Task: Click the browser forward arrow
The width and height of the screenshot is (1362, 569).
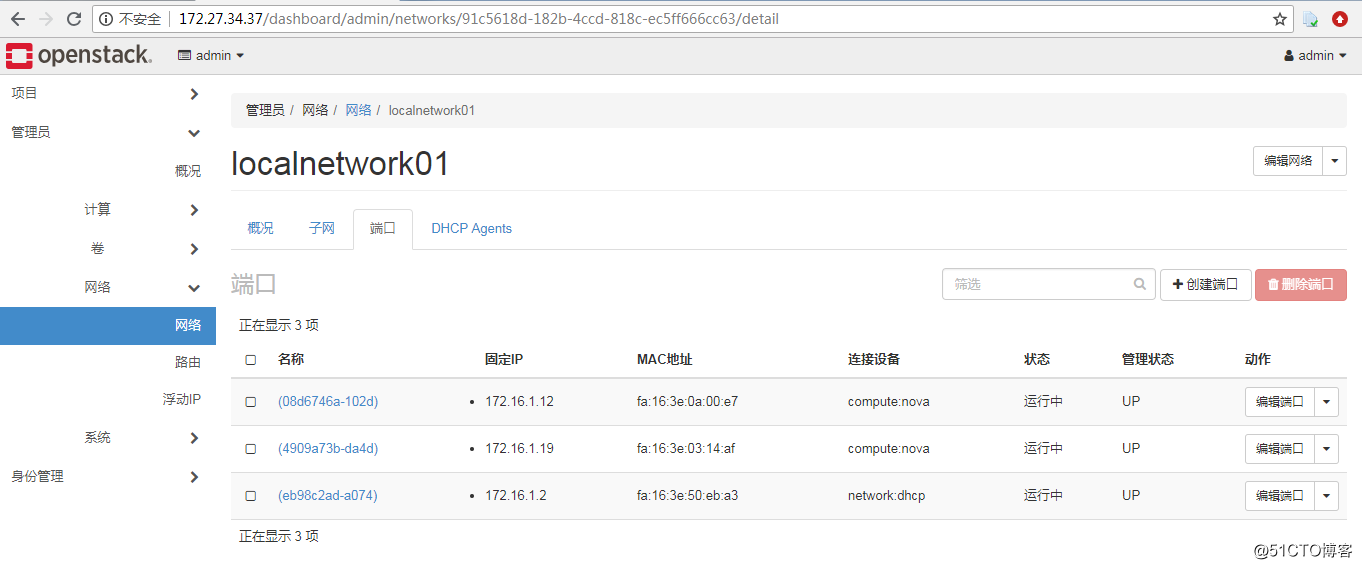Action: point(46,19)
